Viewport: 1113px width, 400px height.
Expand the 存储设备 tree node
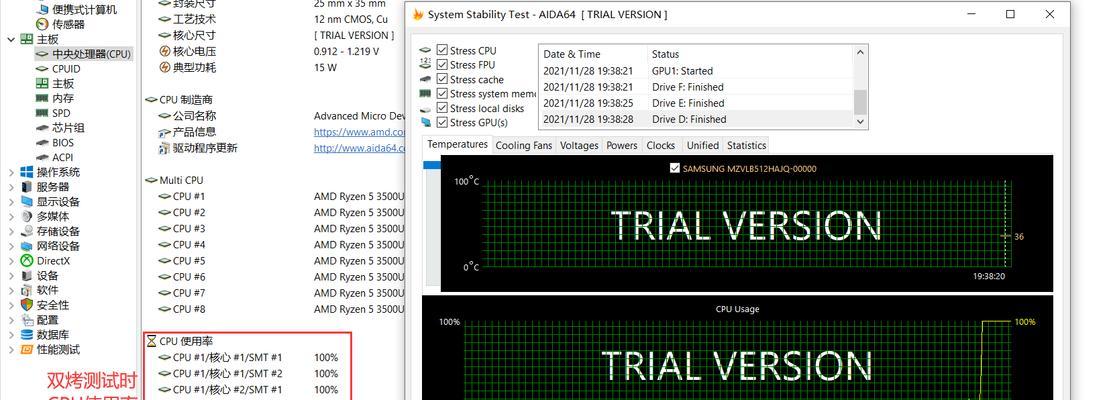tap(11, 231)
